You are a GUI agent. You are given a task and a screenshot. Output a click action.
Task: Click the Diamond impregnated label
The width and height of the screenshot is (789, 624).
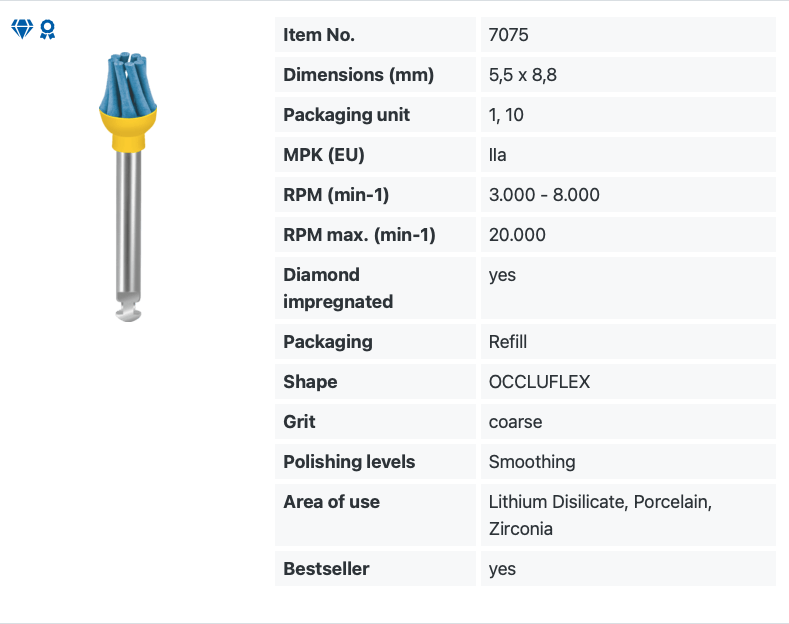pyautogui.click(x=338, y=288)
